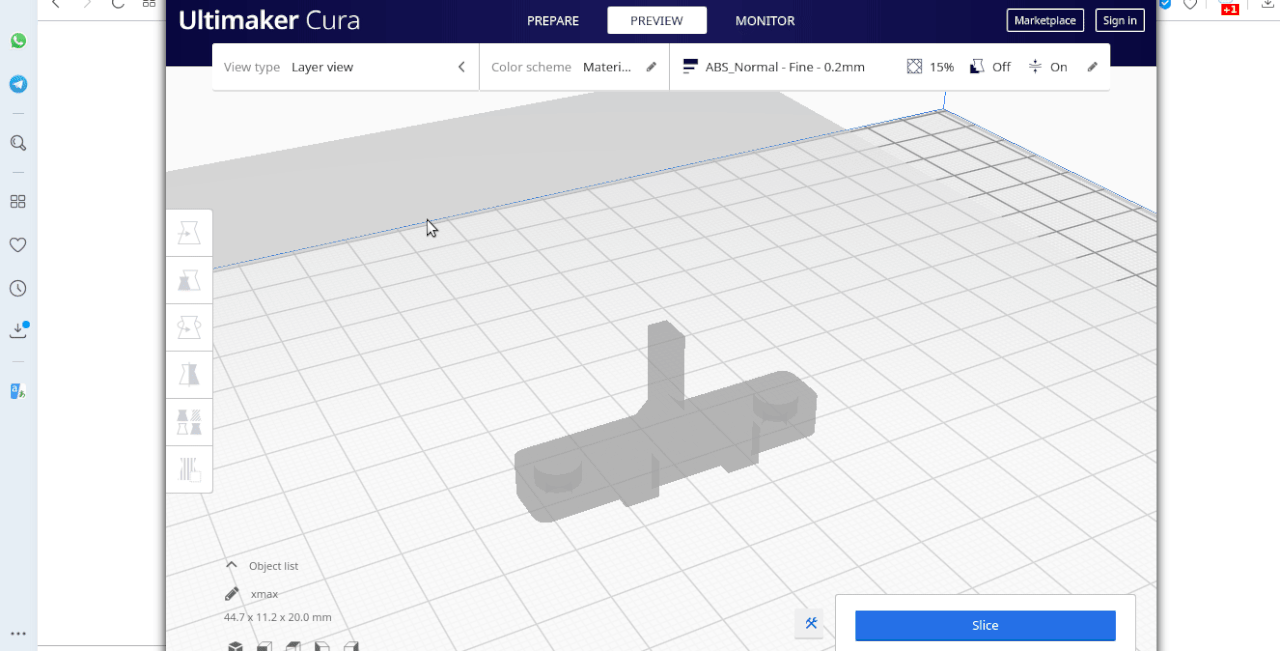1280x651 pixels.
Task: Open speed dial grid in browser sidebar
Action: coord(18,201)
